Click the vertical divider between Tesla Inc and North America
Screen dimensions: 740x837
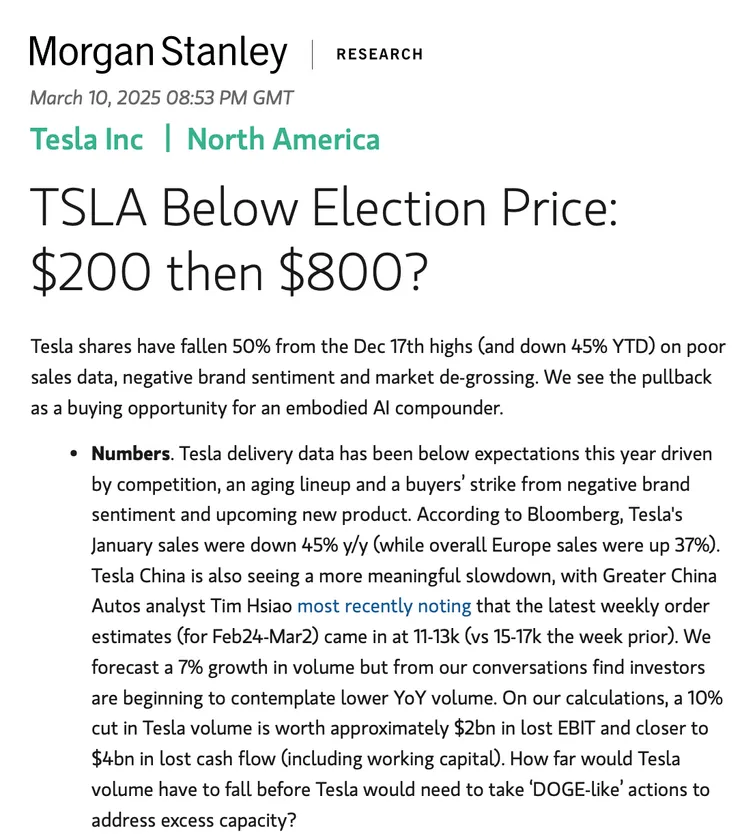tap(167, 139)
